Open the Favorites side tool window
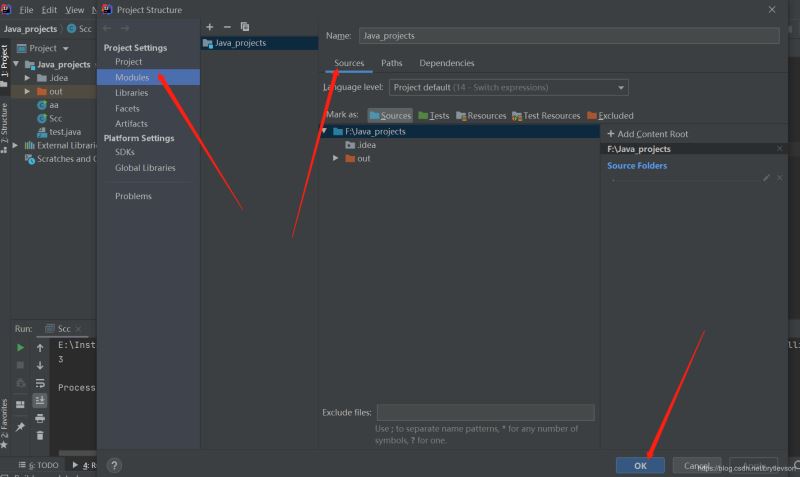 coord(5,423)
